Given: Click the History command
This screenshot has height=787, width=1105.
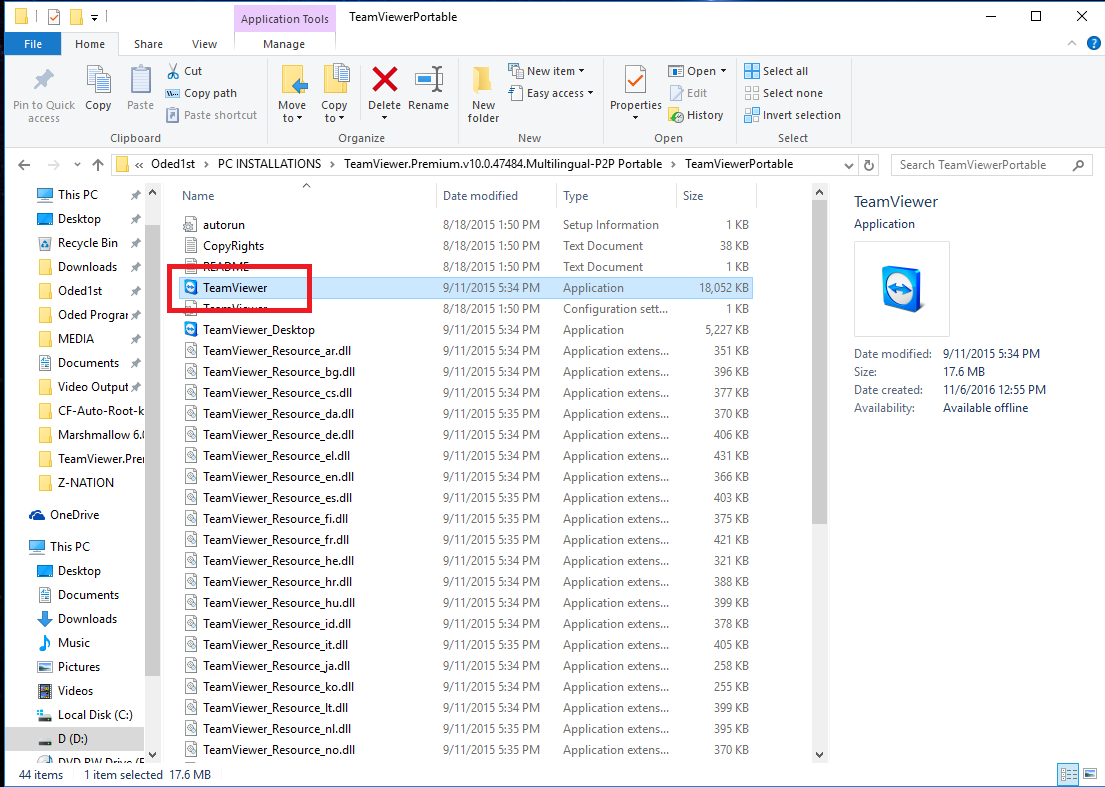Looking at the screenshot, I should click(x=696, y=115).
